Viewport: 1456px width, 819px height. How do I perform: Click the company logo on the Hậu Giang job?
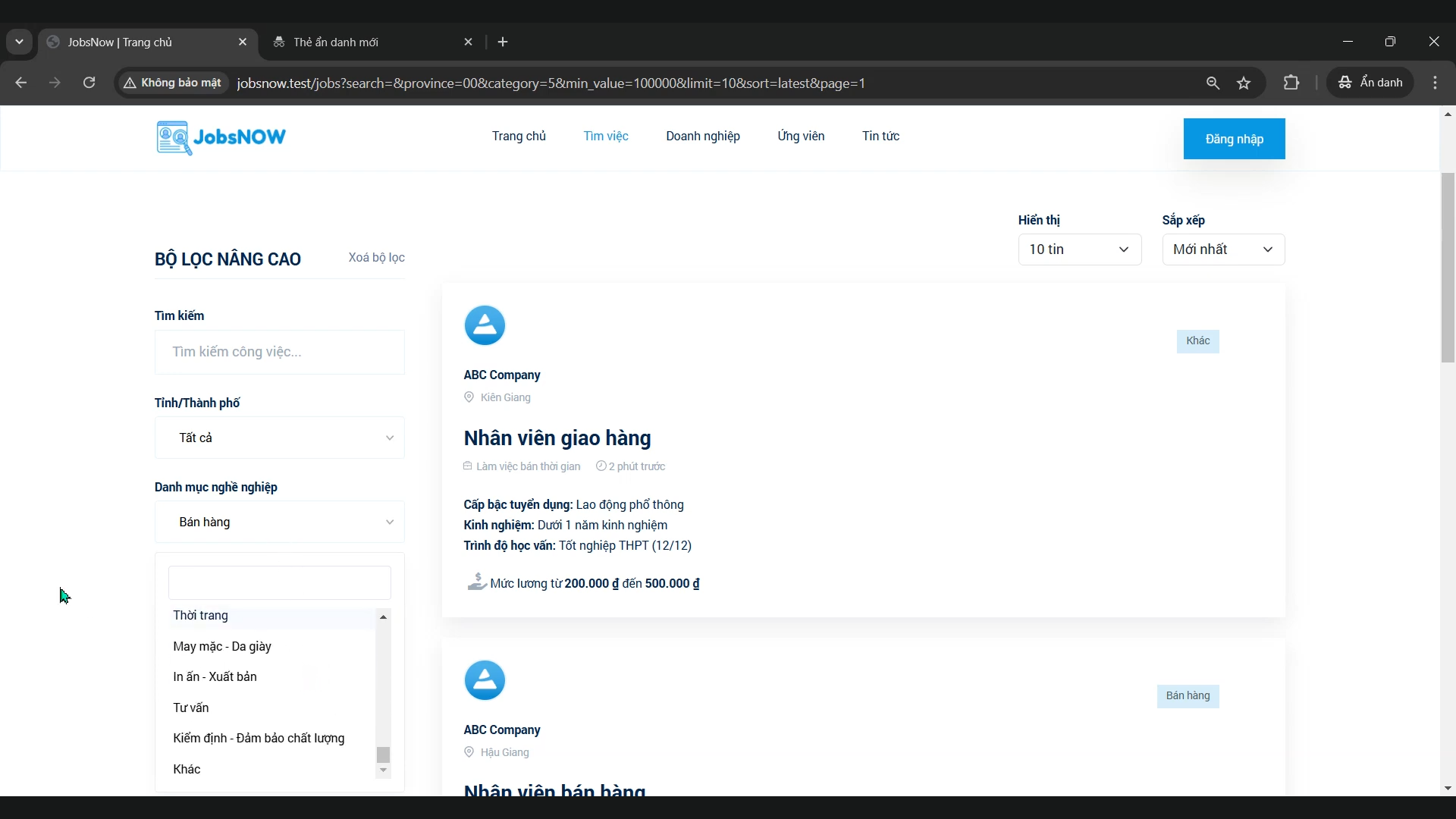(x=485, y=680)
